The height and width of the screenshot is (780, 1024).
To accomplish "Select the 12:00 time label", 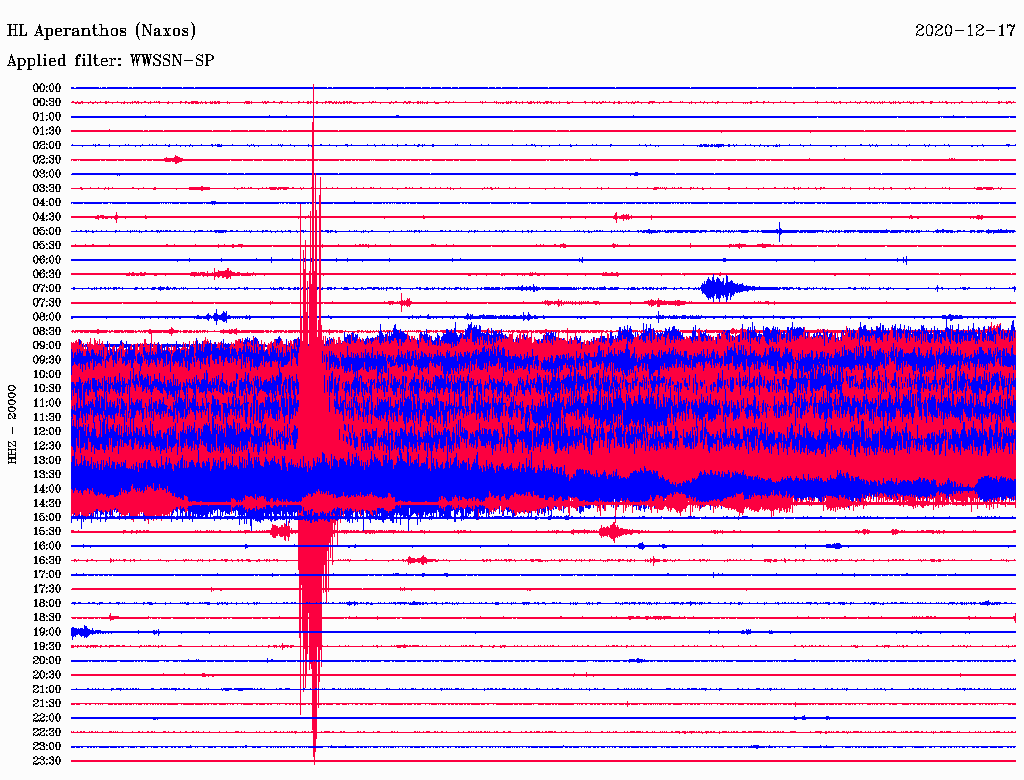I will tap(47, 432).
